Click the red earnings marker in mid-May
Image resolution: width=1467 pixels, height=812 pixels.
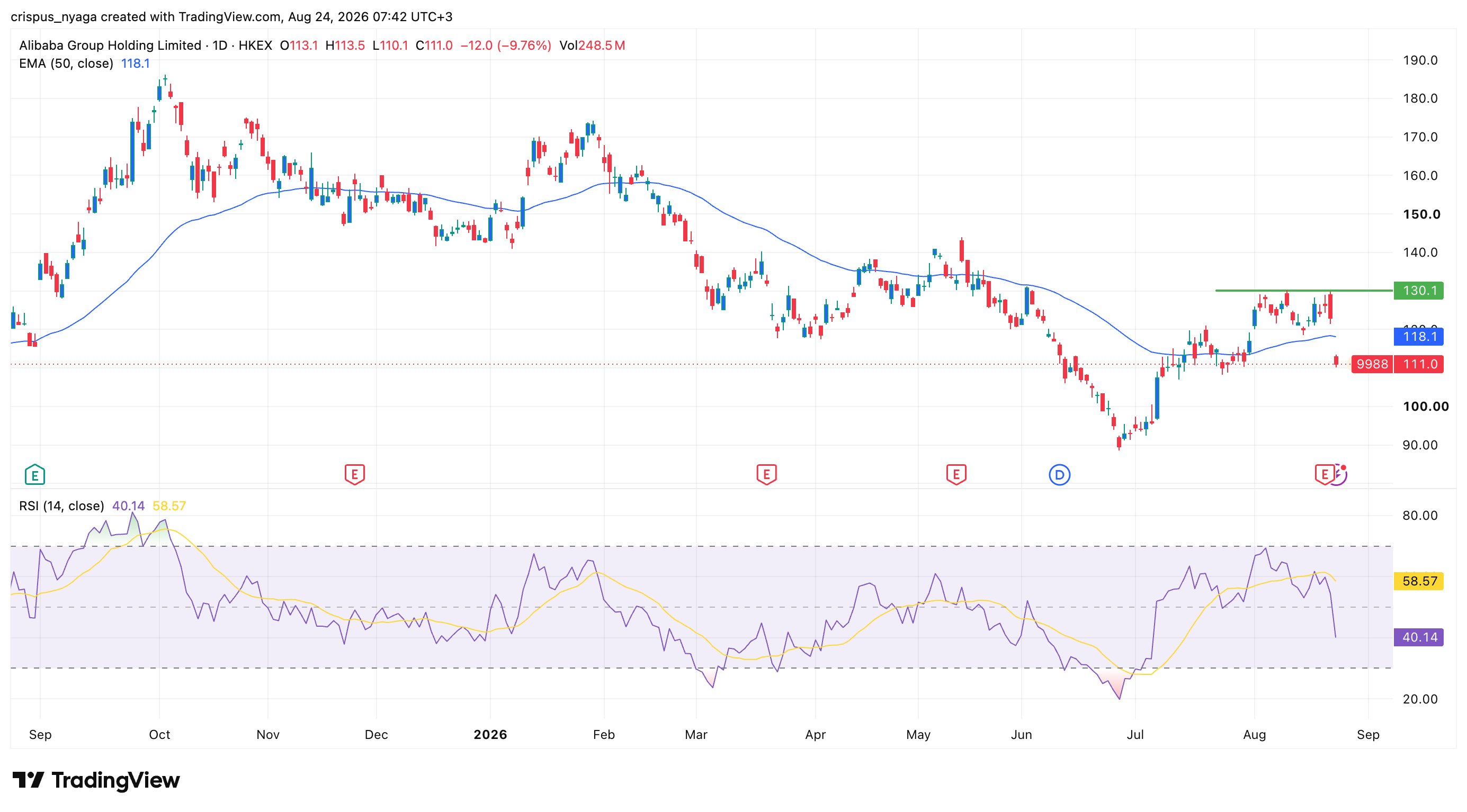[x=956, y=475]
